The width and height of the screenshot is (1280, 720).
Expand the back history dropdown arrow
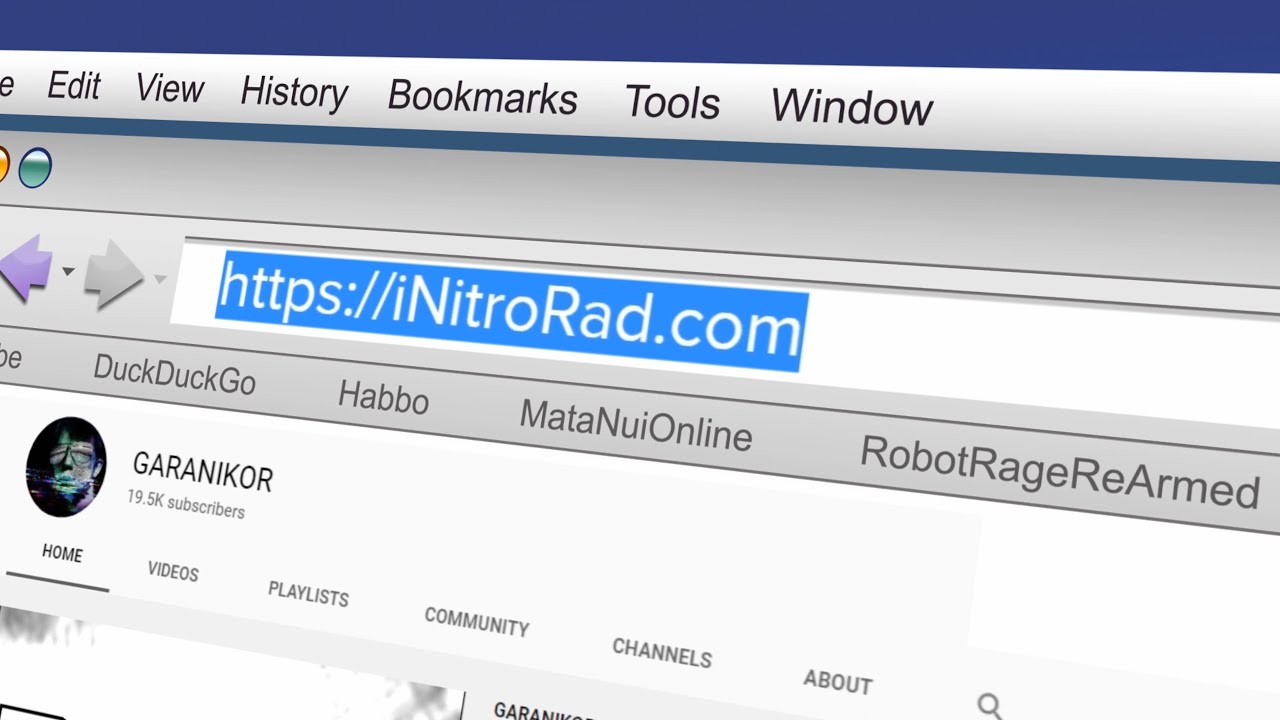pyautogui.click(x=68, y=271)
